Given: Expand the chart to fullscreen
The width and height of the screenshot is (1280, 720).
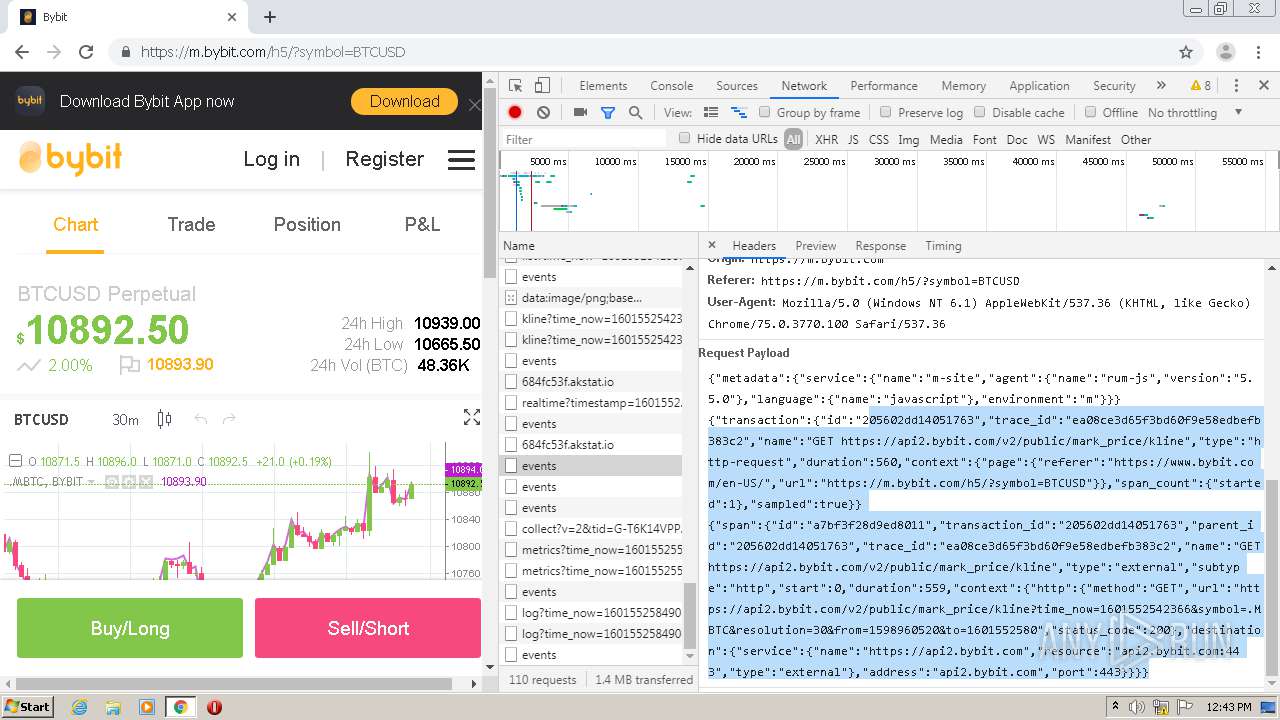Looking at the screenshot, I should point(472,418).
